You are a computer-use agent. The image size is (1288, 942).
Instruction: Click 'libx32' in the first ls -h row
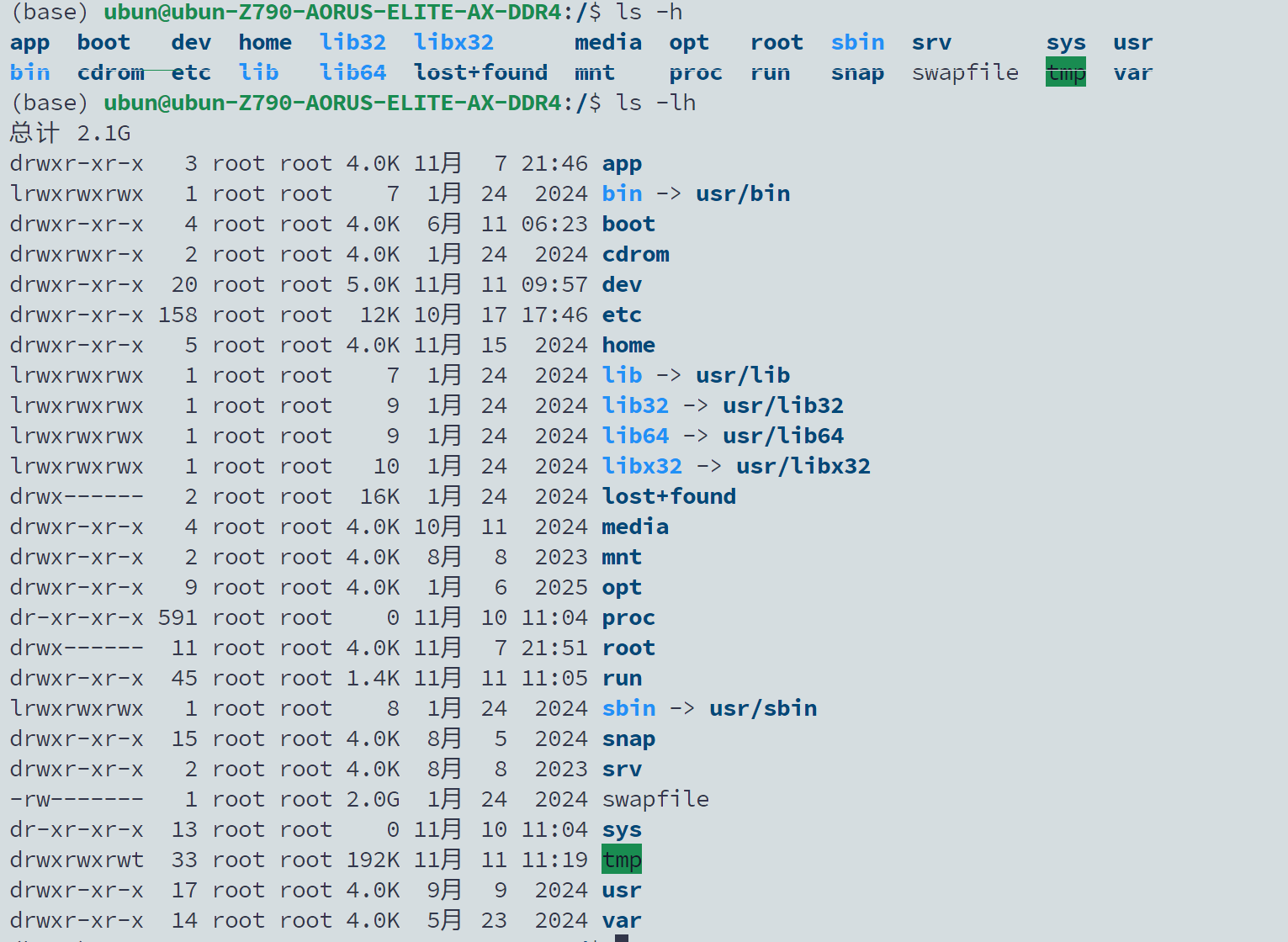click(x=454, y=42)
